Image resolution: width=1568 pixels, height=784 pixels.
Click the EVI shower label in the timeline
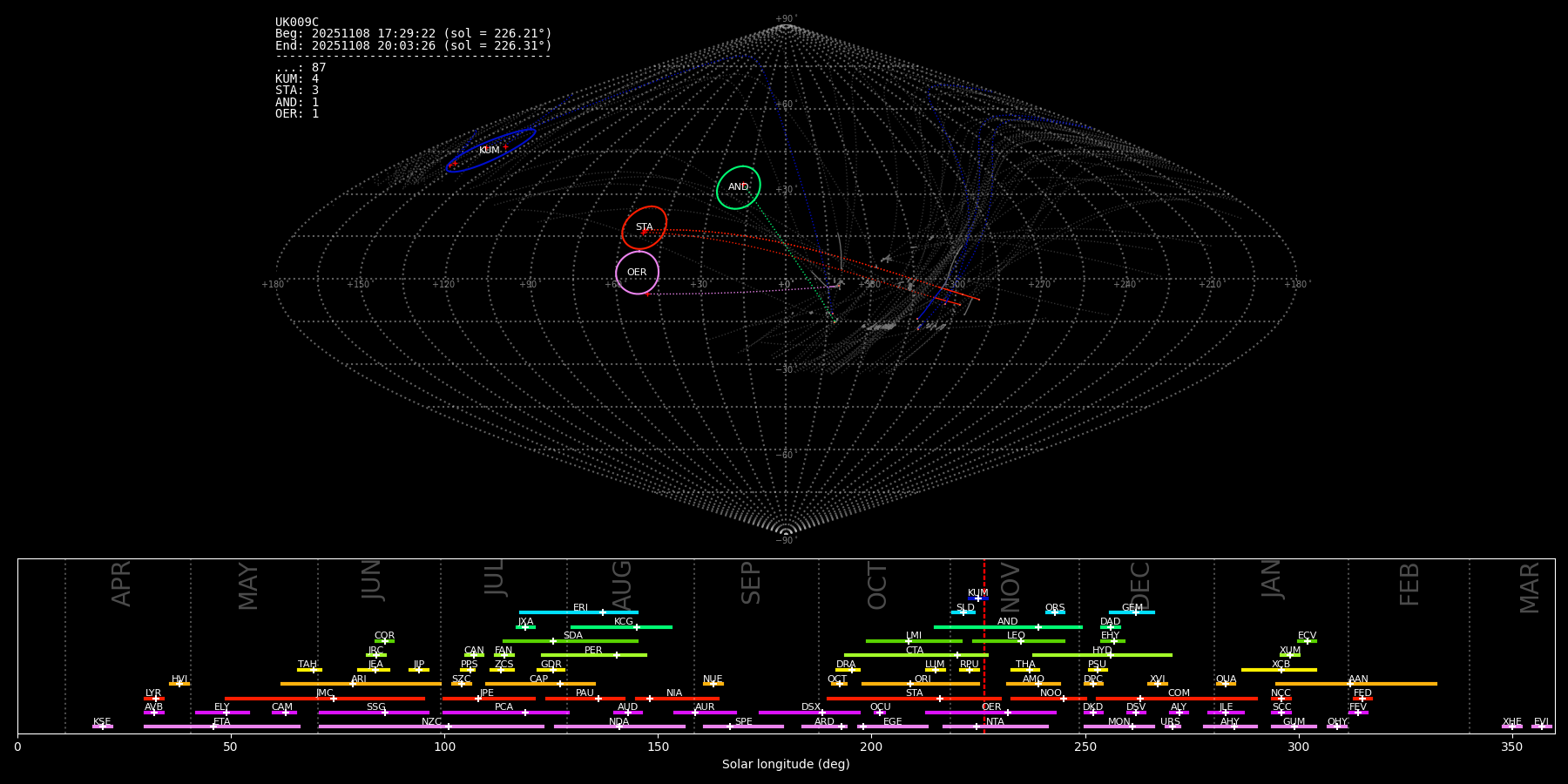(1541, 721)
